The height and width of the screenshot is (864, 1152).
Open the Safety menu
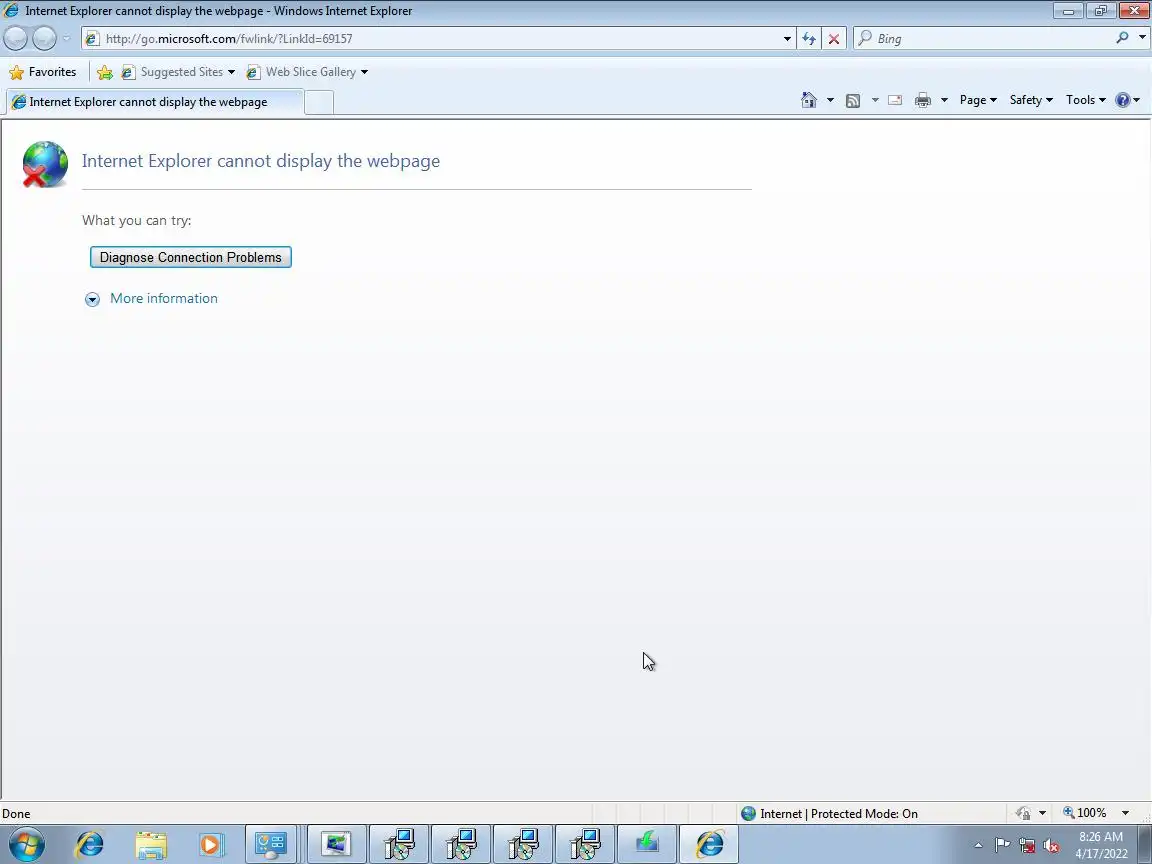[1031, 100]
